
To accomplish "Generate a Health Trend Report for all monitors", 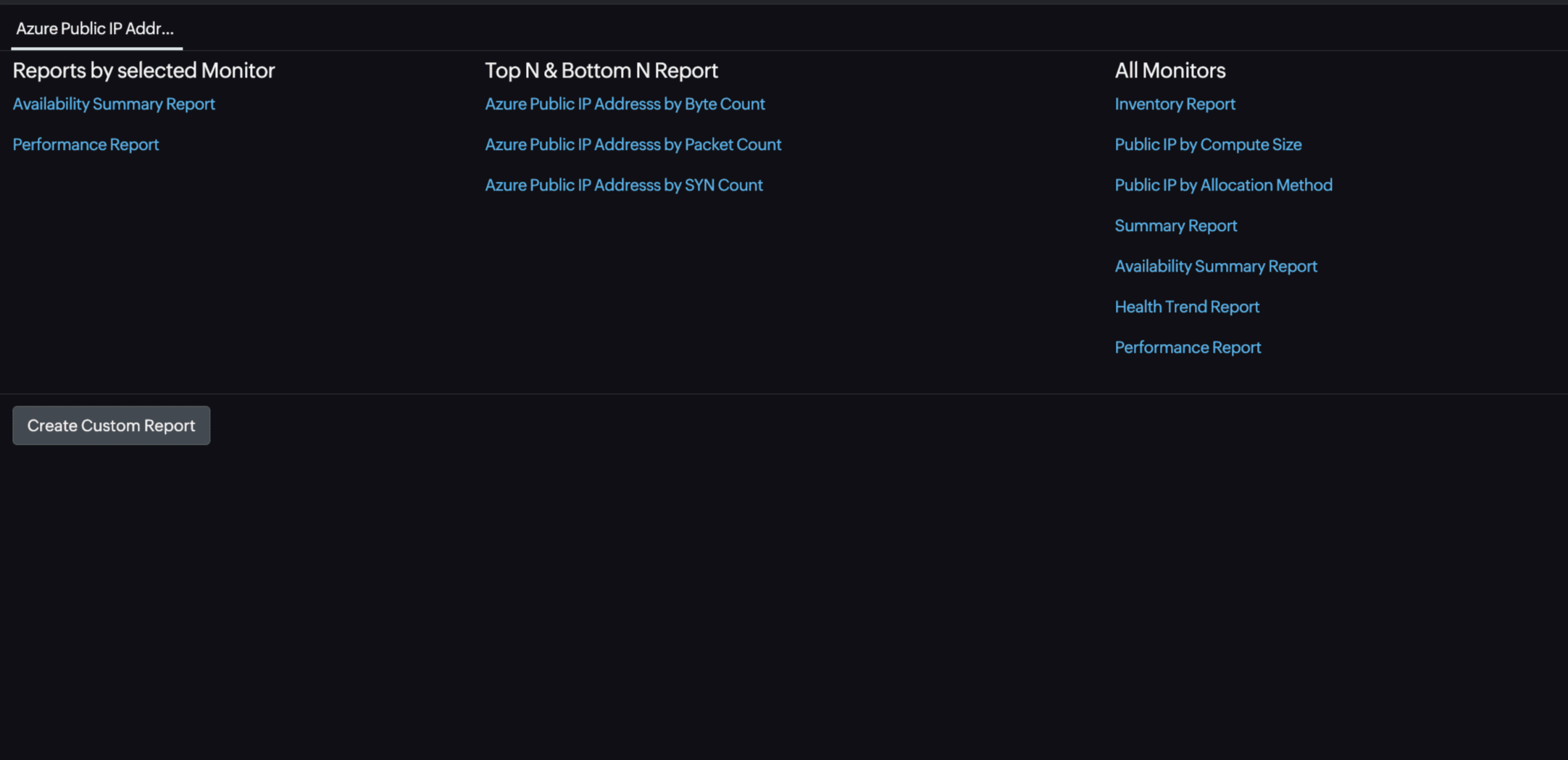I will coord(1187,306).
